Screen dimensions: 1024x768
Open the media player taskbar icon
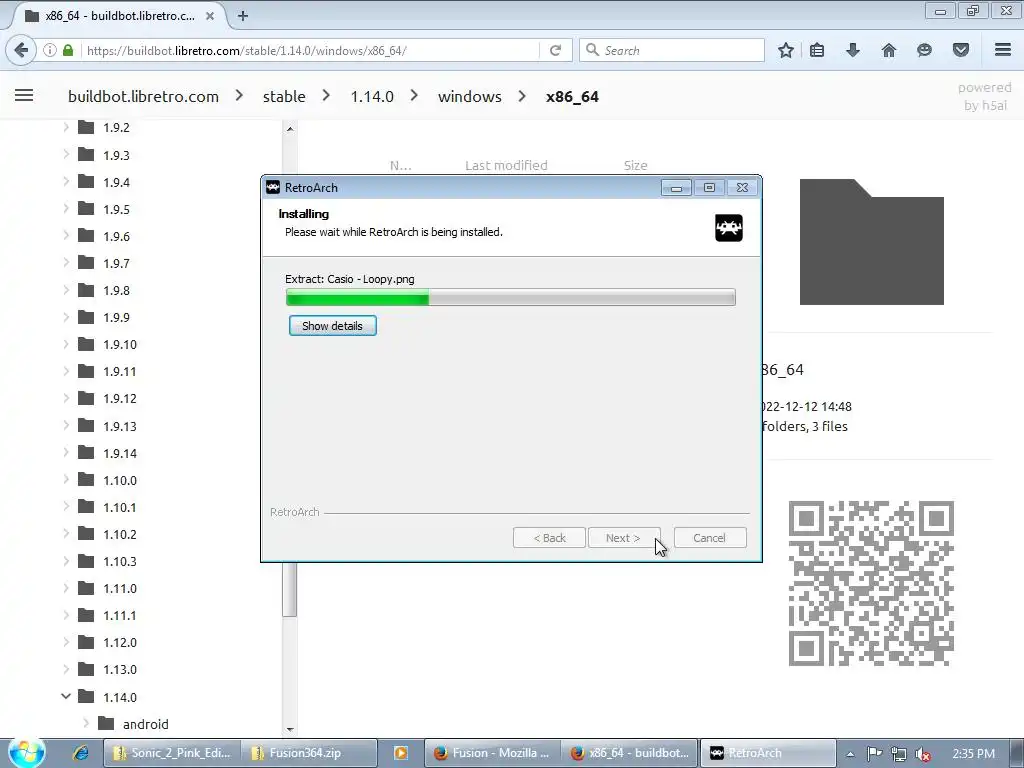coord(400,753)
